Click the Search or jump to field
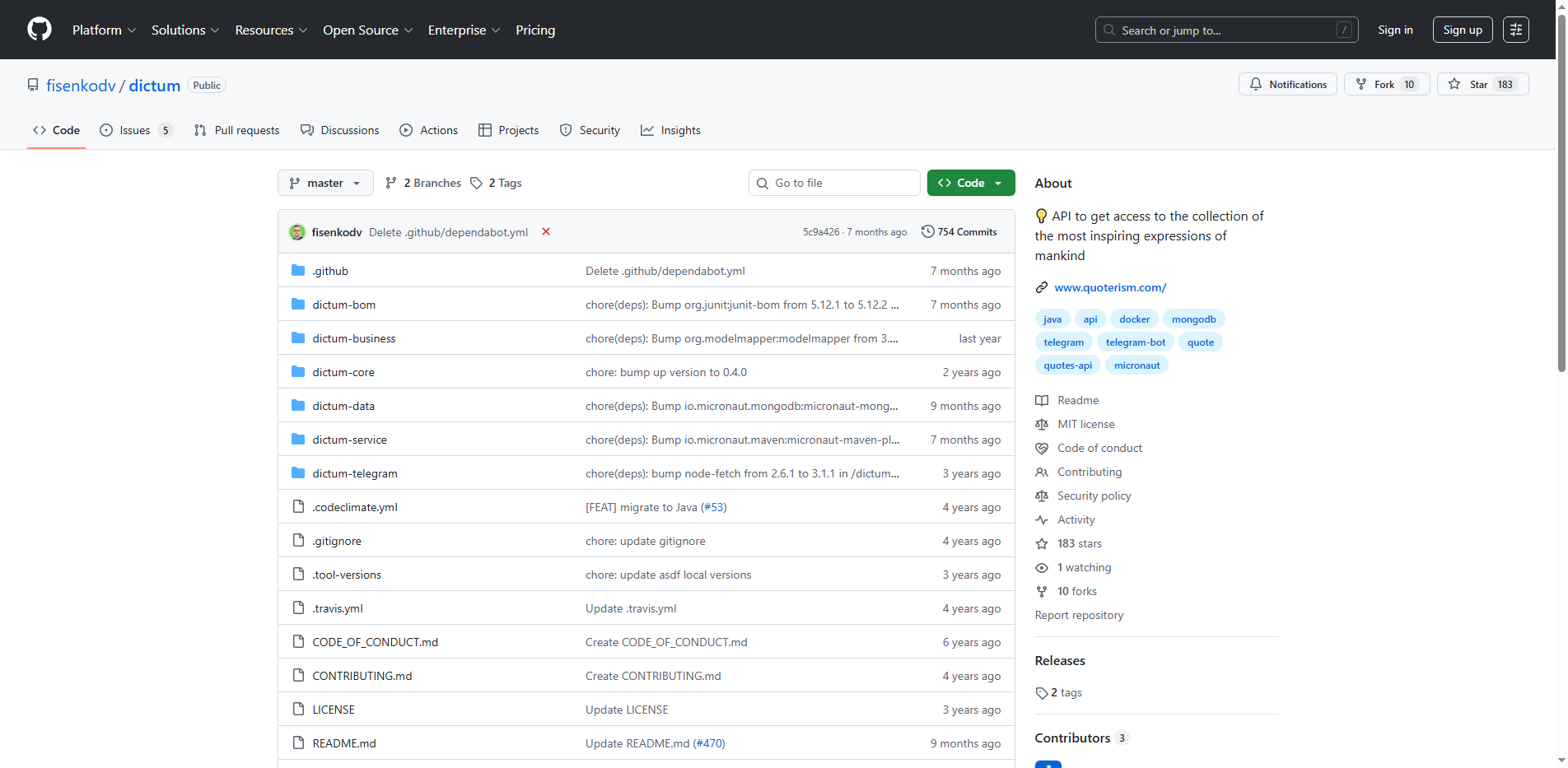Screen dimensions: 1568x768 1226,30
